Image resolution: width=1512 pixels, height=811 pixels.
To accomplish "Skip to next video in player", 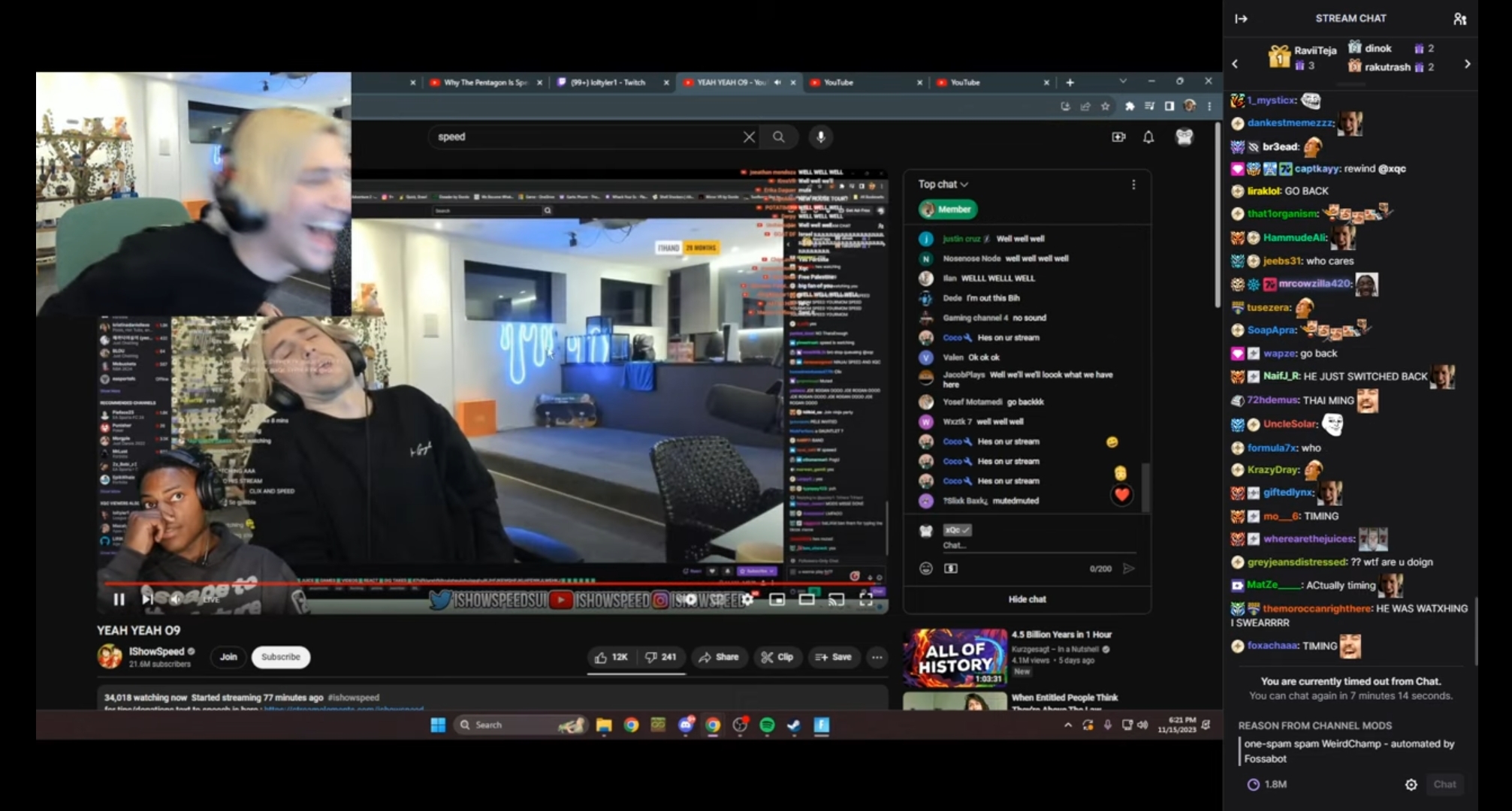I will pos(147,599).
